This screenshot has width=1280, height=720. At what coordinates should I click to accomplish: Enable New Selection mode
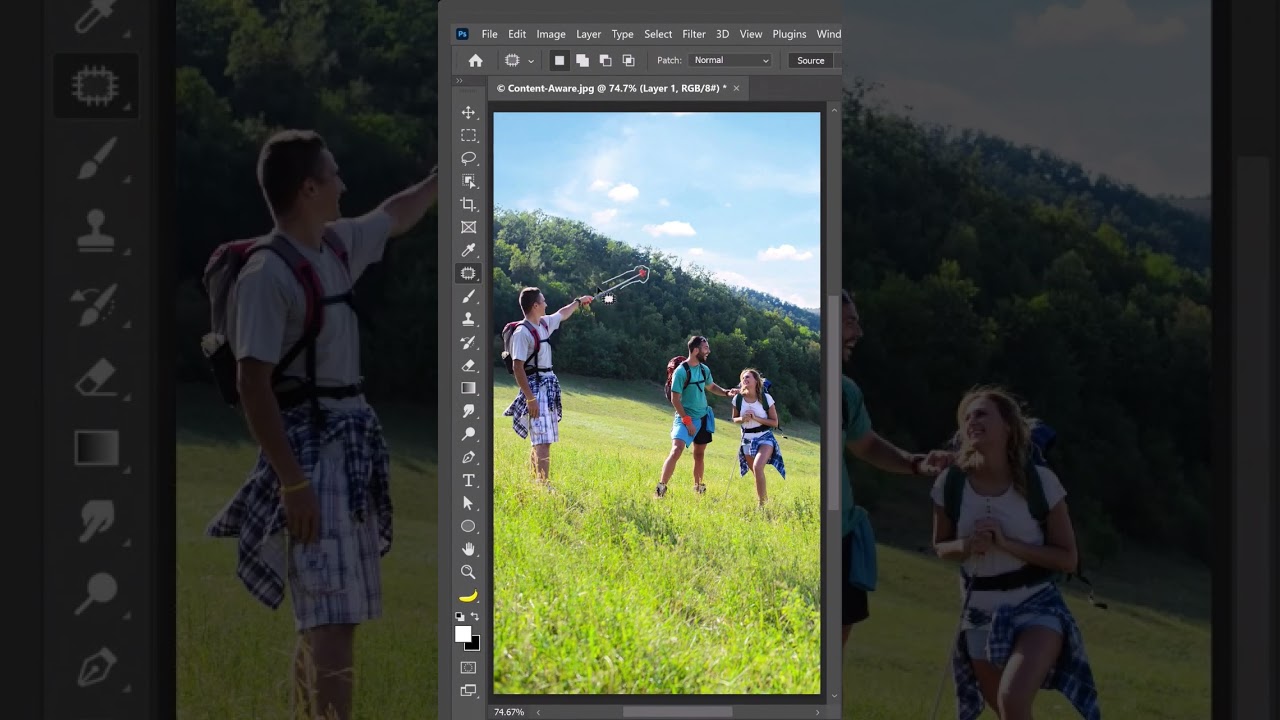pos(559,60)
